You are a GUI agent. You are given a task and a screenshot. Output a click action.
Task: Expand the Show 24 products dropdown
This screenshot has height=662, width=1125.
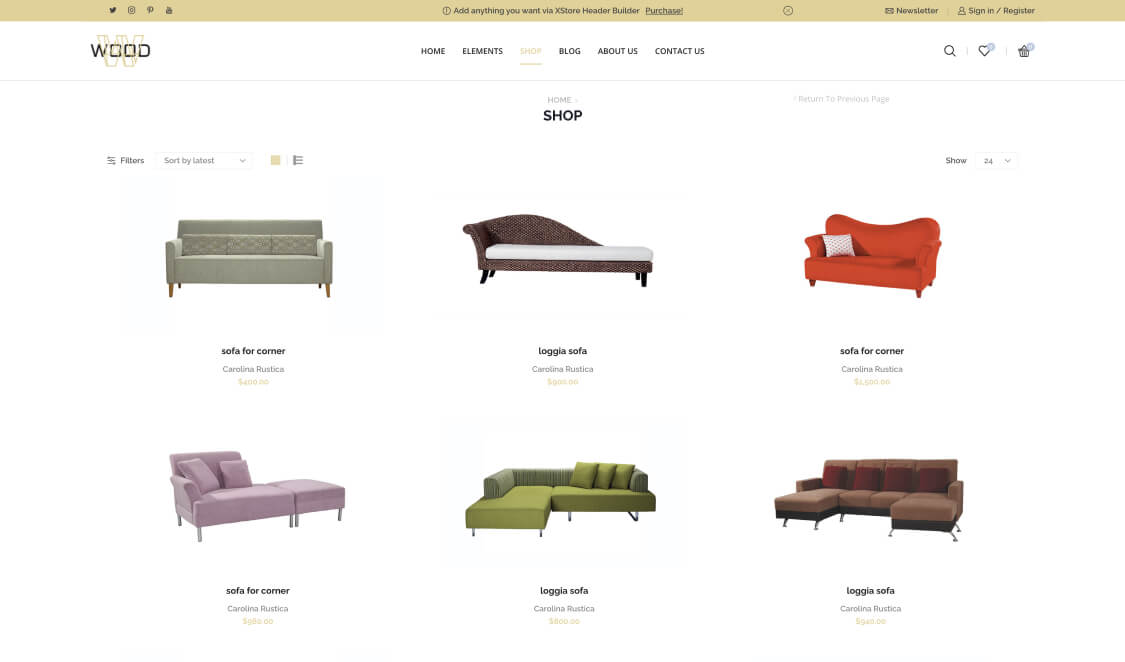tap(997, 161)
